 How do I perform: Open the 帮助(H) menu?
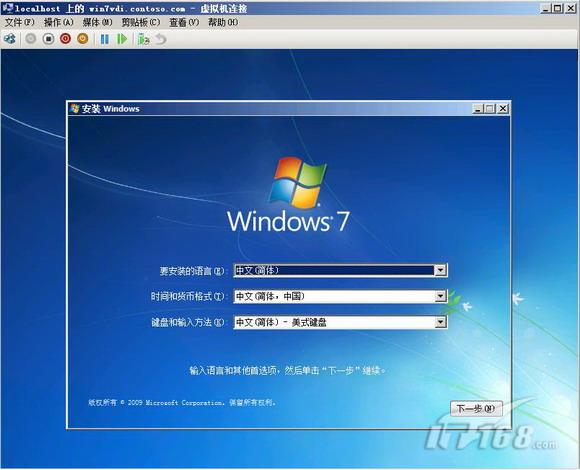(223, 22)
